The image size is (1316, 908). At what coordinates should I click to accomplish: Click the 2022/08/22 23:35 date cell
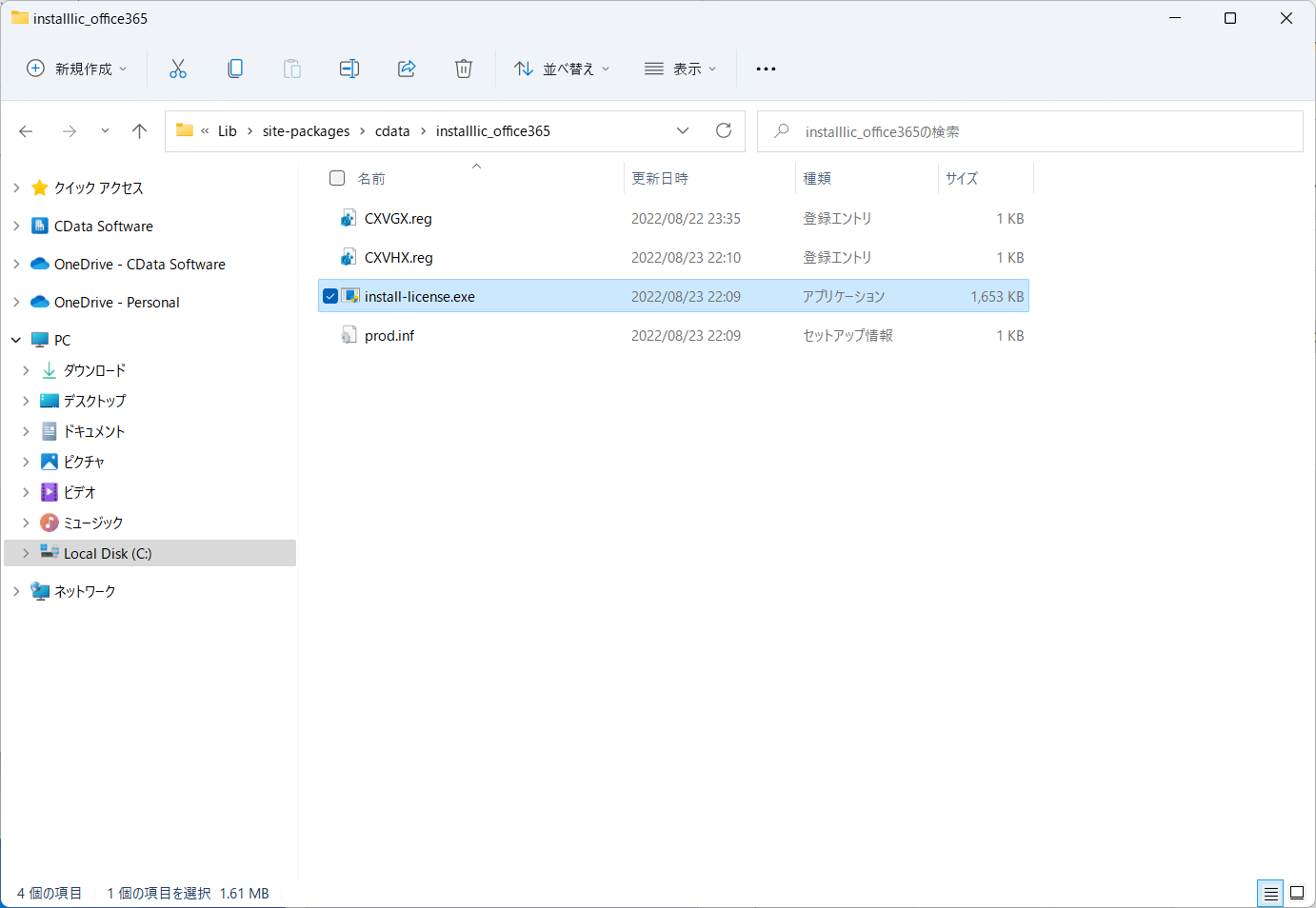tap(686, 218)
